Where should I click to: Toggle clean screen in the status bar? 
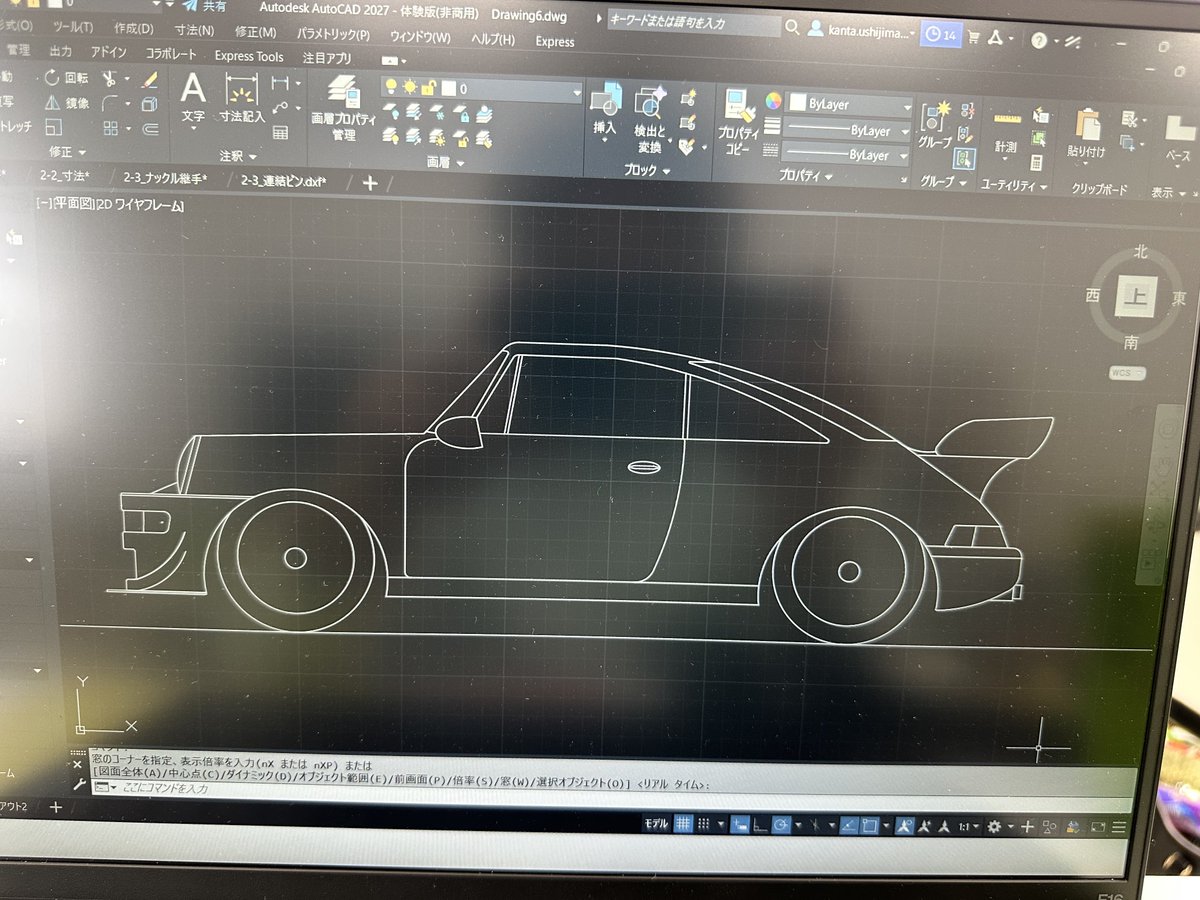[1098, 827]
